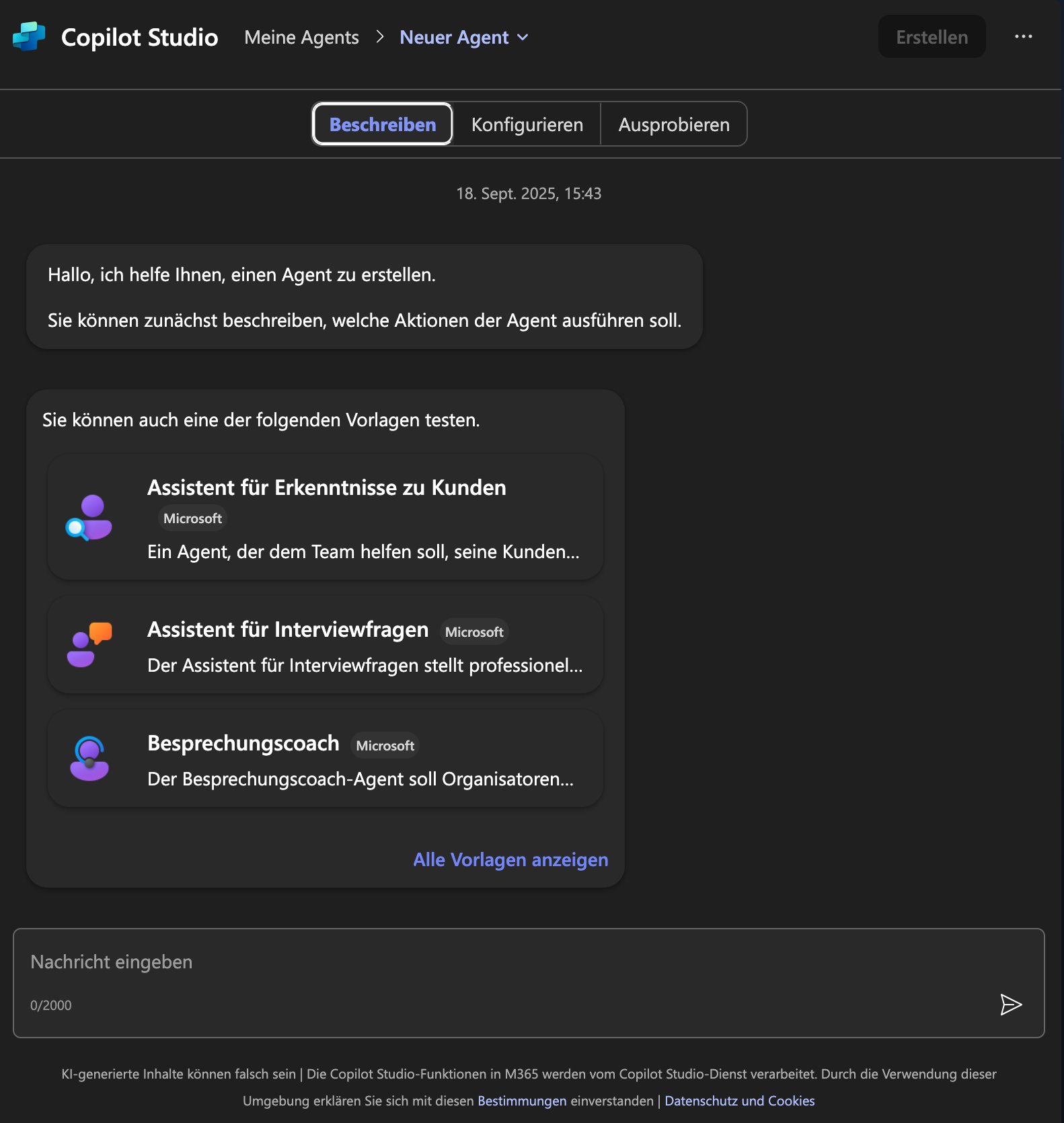The height and width of the screenshot is (1123, 1064).
Task: Open the Neuer Agent breadcrumb menu
Action: 454,38
